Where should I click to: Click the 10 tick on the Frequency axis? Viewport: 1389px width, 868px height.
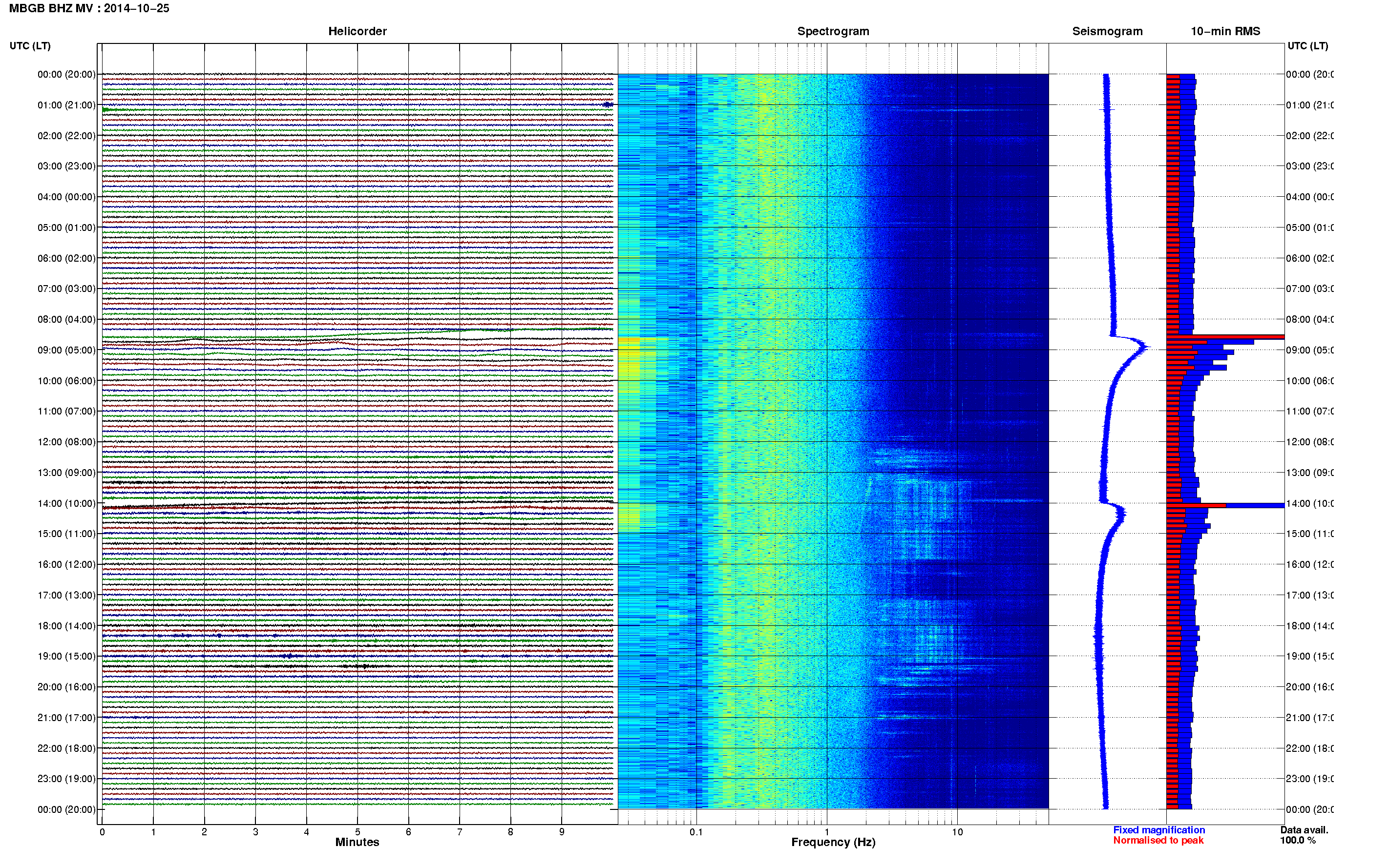point(957,832)
